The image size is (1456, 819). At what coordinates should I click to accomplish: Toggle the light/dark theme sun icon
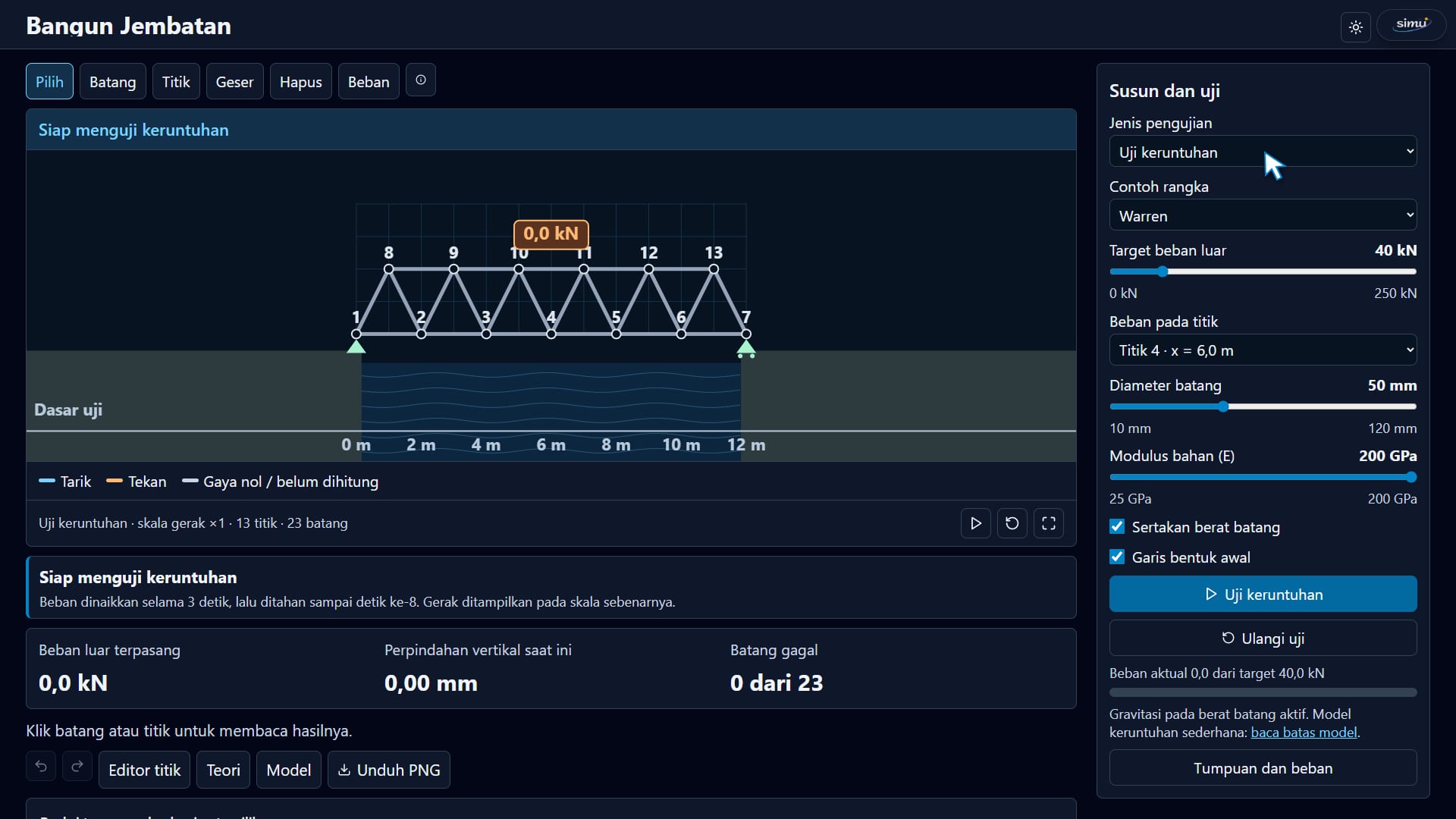1356,27
